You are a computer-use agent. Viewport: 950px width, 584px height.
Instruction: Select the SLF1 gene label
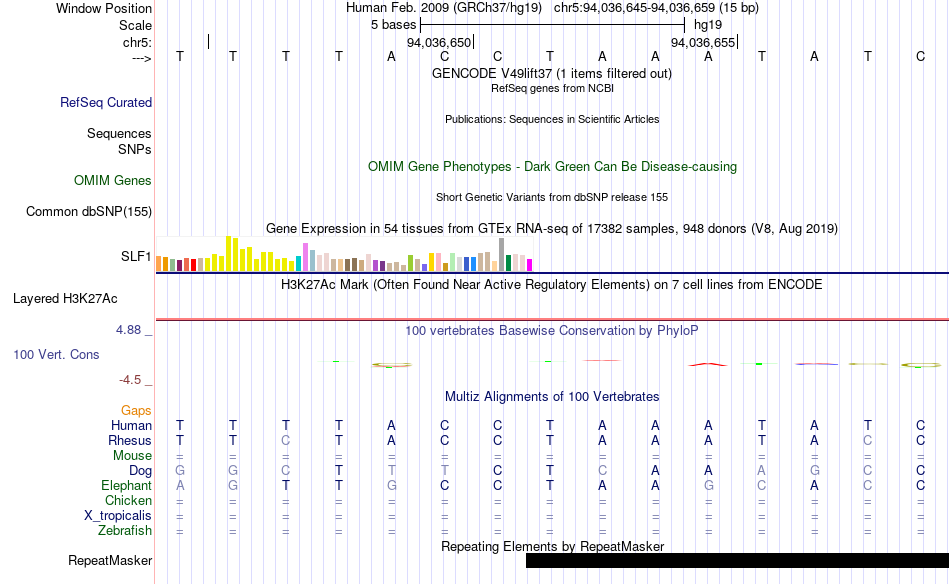tap(136, 256)
